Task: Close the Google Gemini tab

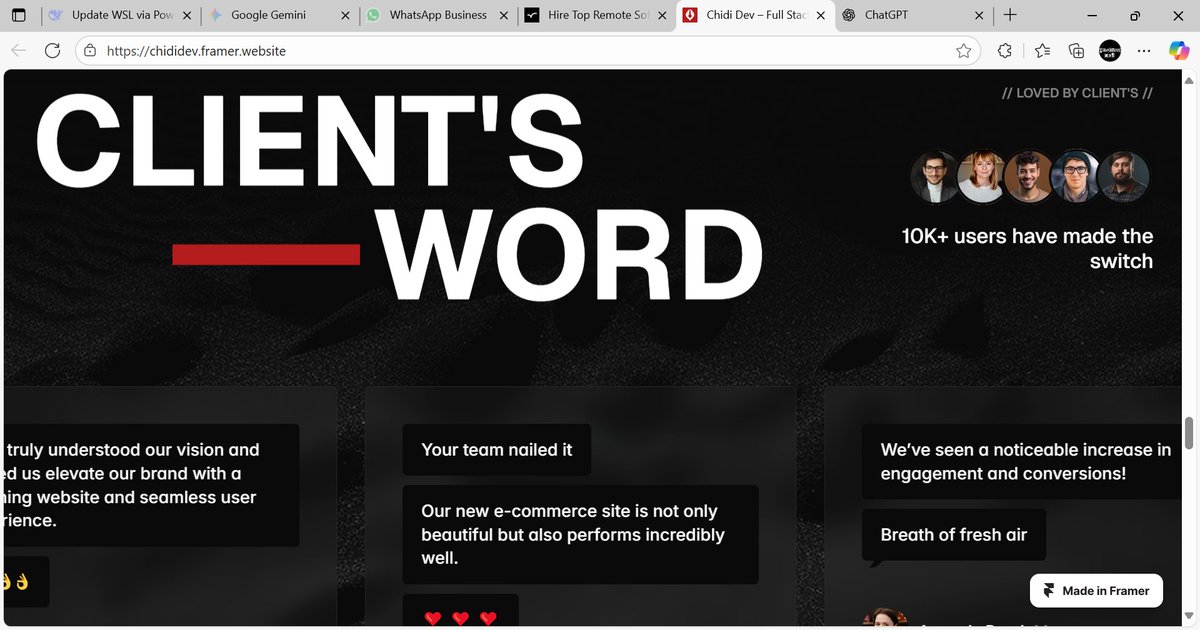Action: [x=346, y=15]
